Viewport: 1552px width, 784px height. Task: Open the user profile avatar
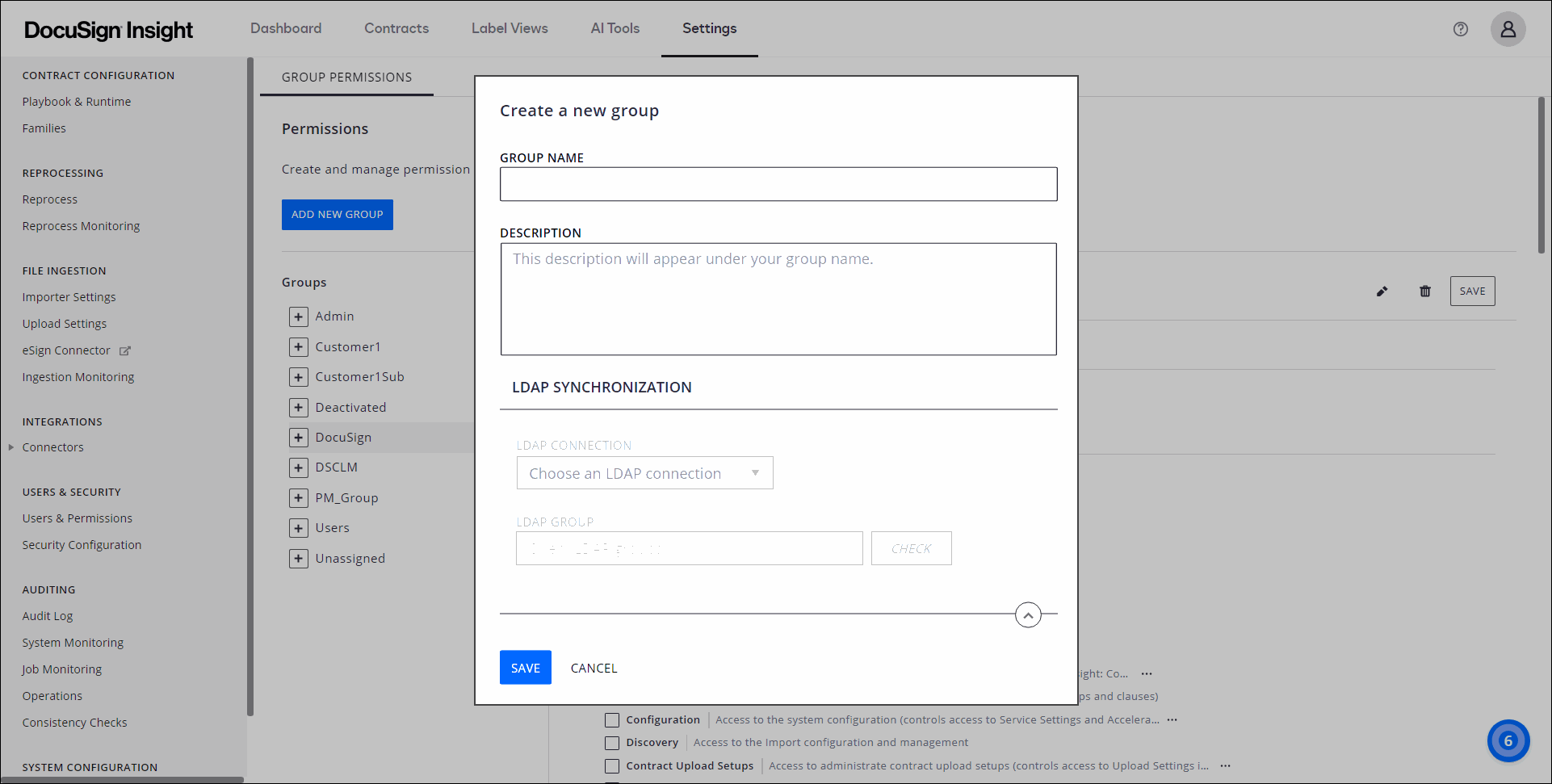point(1508,29)
